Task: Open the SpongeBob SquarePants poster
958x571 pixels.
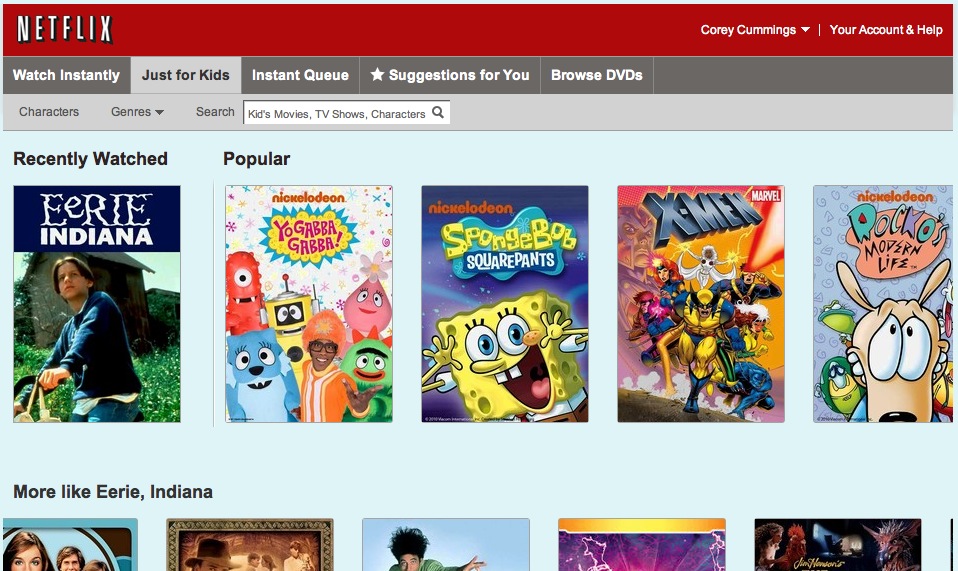Action: coord(505,304)
